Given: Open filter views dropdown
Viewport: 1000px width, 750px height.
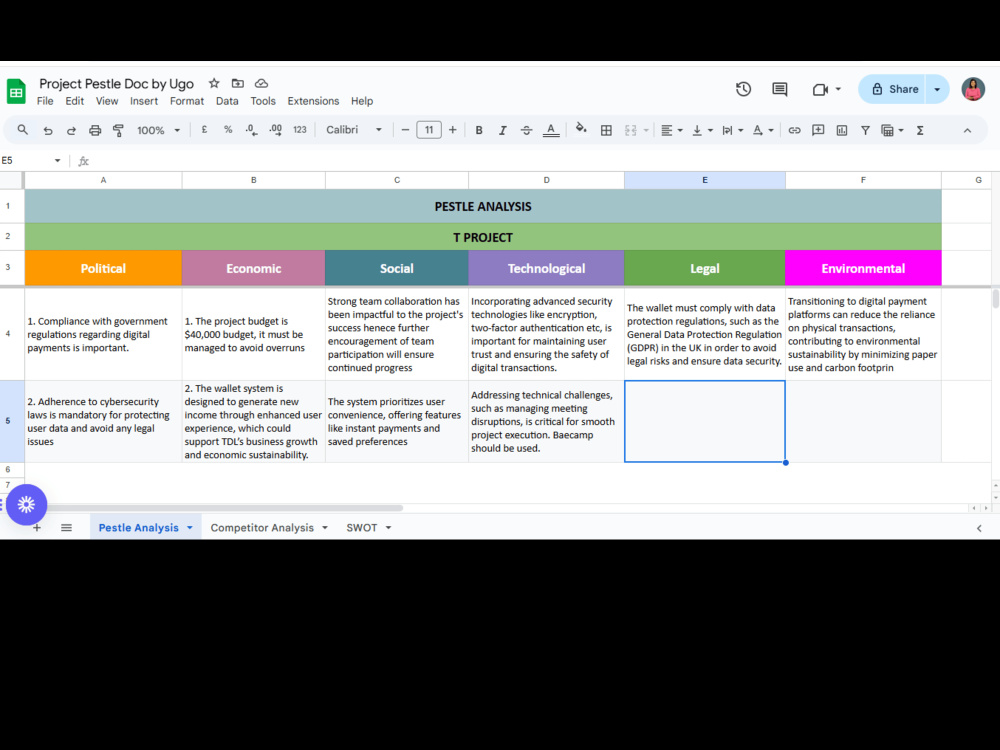Looking at the screenshot, I should 892,130.
